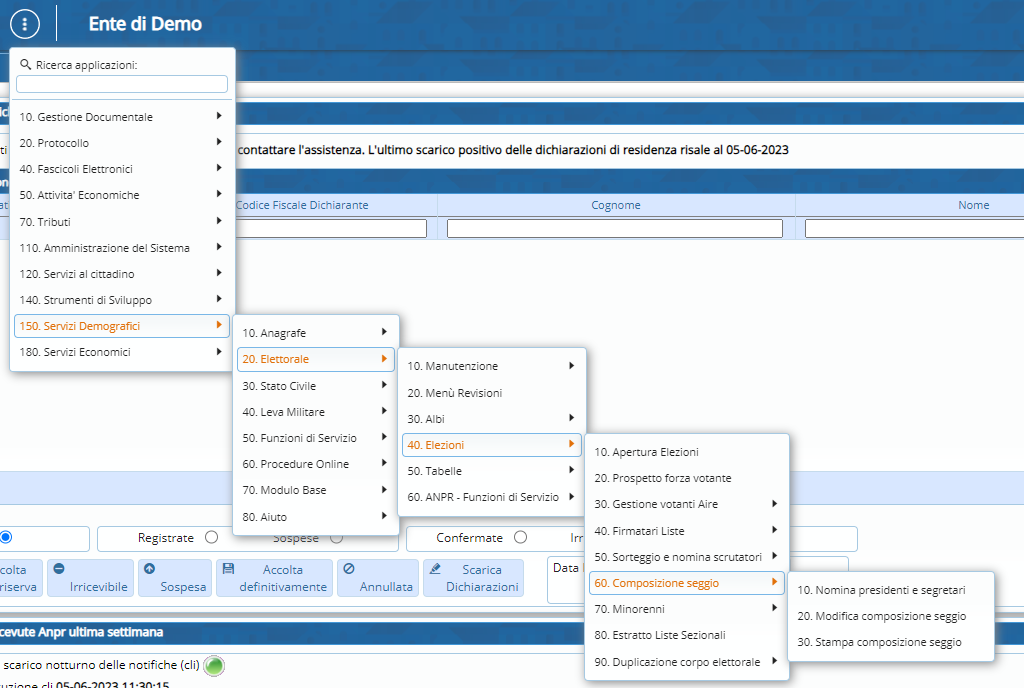Viewport: 1024px width, 688px height.
Task: Expand 30. Gestione votanti Aire submenu
Action: tap(686, 504)
